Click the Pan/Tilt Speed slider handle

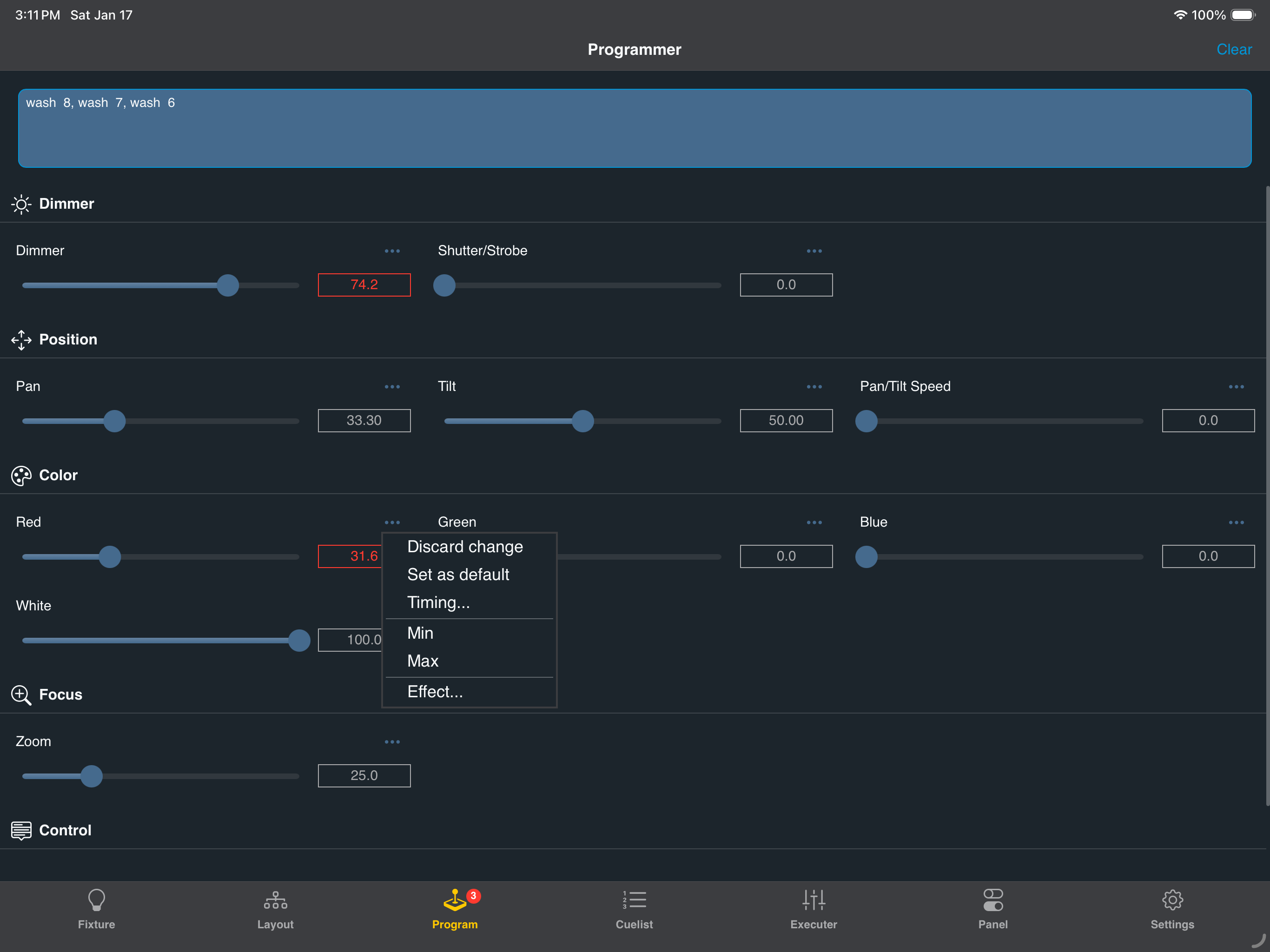tap(867, 421)
